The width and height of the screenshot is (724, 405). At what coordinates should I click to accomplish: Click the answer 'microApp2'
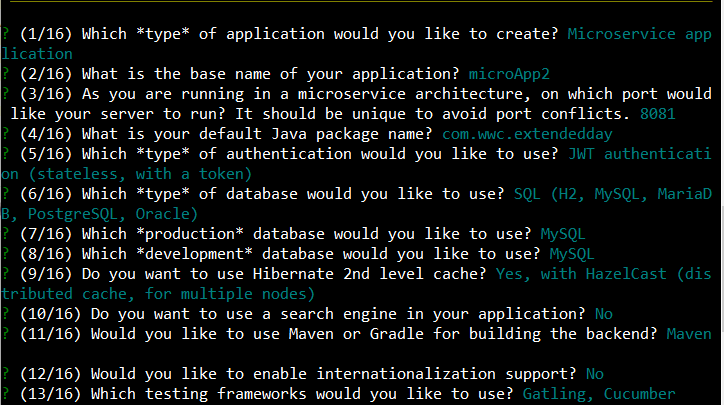(509, 74)
